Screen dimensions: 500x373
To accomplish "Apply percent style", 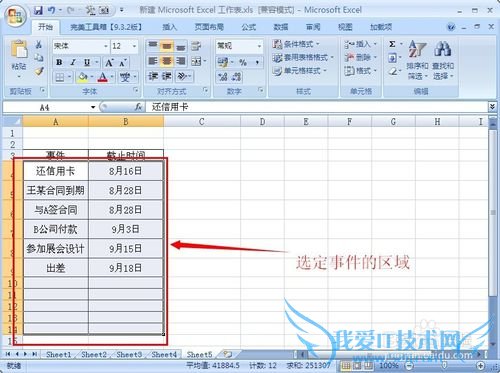I will tap(243, 62).
